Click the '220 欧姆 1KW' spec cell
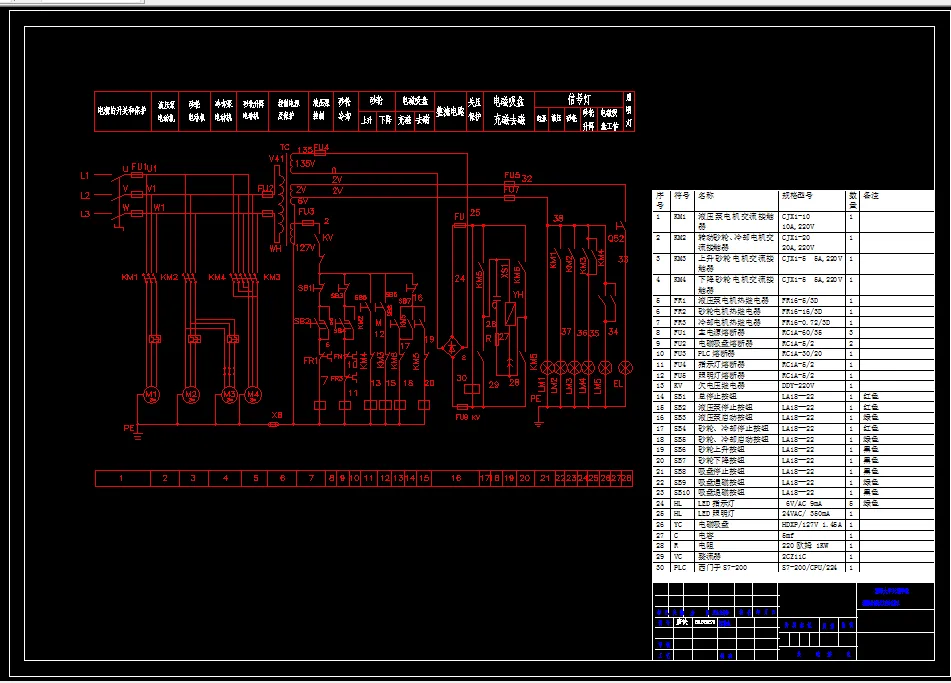This screenshot has width=951, height=683. coord(812,546)
